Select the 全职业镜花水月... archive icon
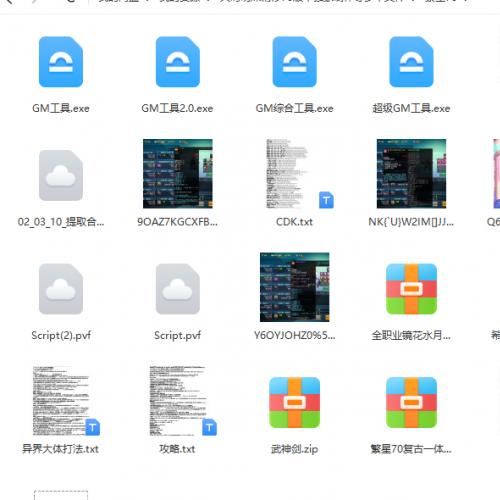 pos(411,289)
